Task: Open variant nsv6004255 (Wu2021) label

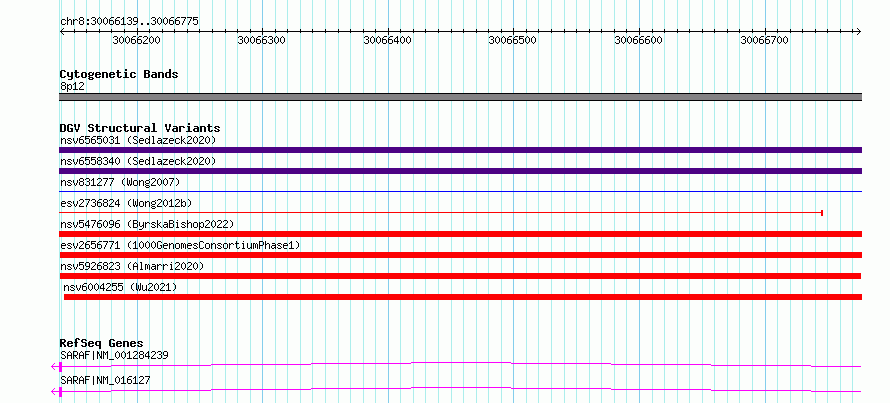Action: click(x=120, y=287)
